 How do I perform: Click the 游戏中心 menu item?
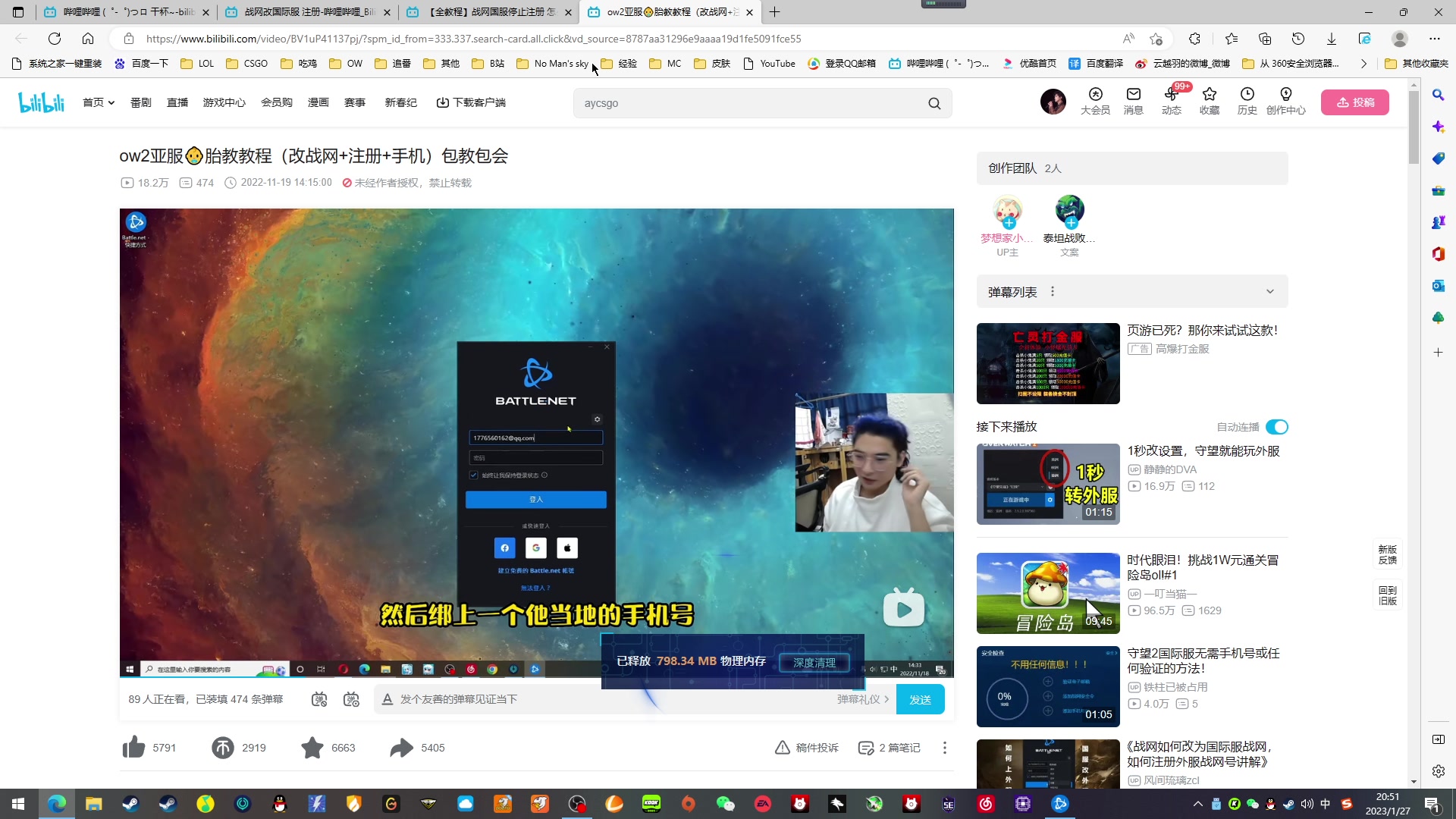click(225, 102)
